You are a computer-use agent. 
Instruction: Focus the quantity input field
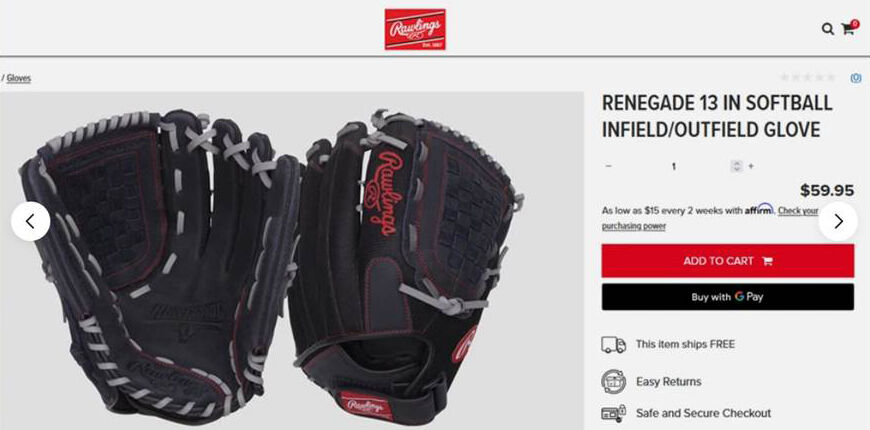pyautogui.click(x=674, y=166)
